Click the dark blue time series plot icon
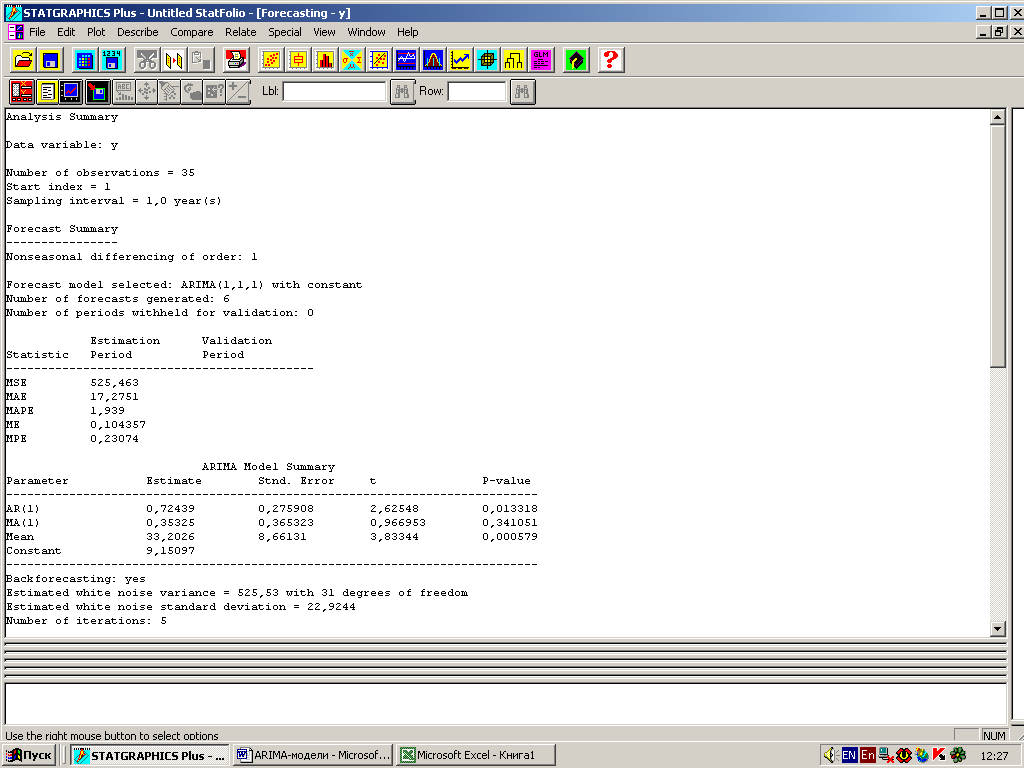This screenshot has height=768, width=1024. (x=406, y=60)
